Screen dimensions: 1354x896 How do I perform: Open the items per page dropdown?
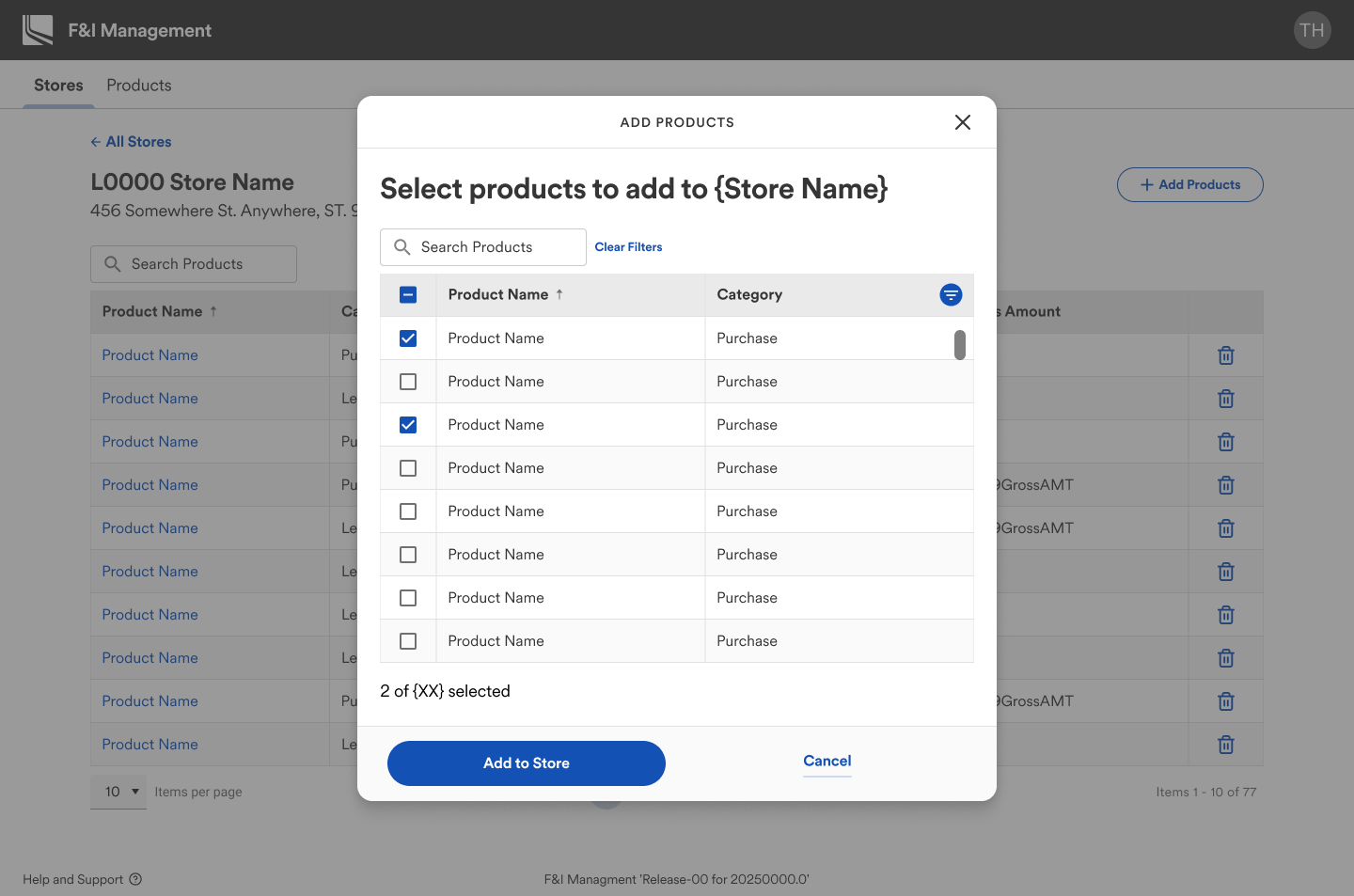click(119, 792)
